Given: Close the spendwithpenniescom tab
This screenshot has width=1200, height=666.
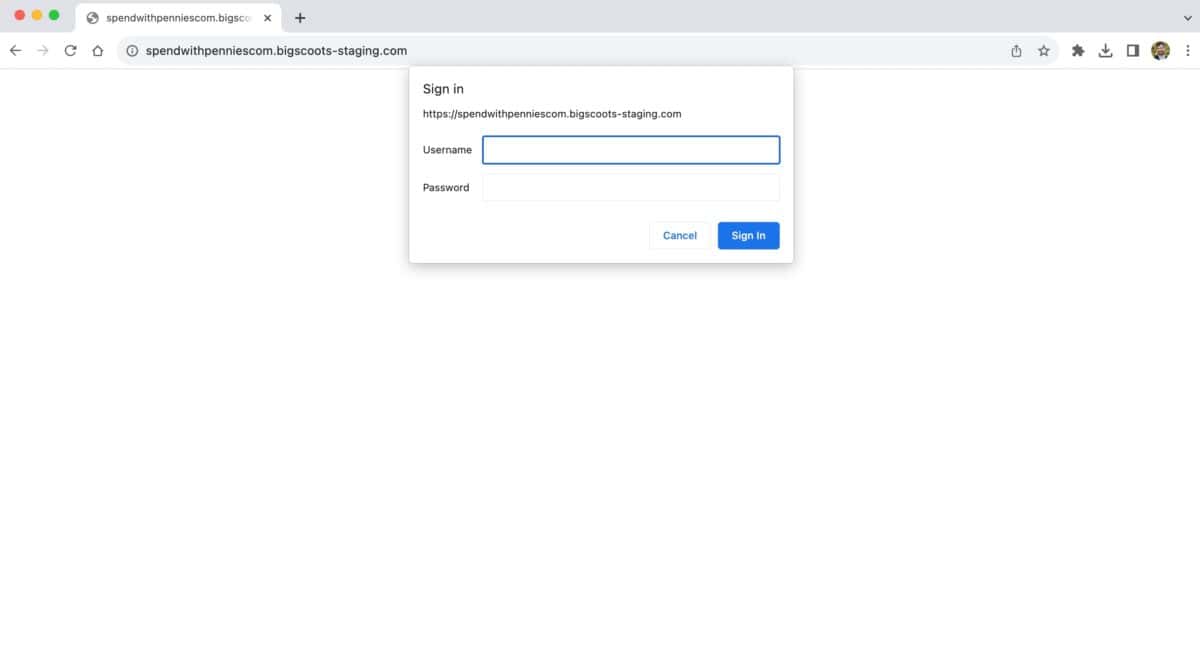Looking at the screenshot, I should click(x=267, y=18).
